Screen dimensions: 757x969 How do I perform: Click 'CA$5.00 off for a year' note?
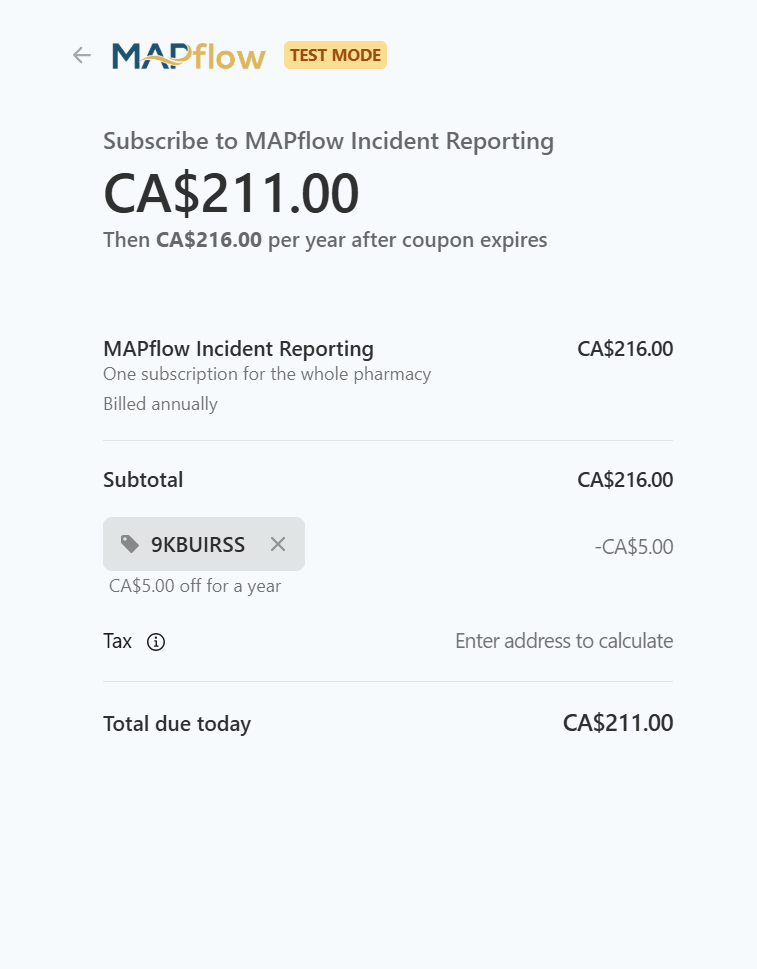pos(195,586)
